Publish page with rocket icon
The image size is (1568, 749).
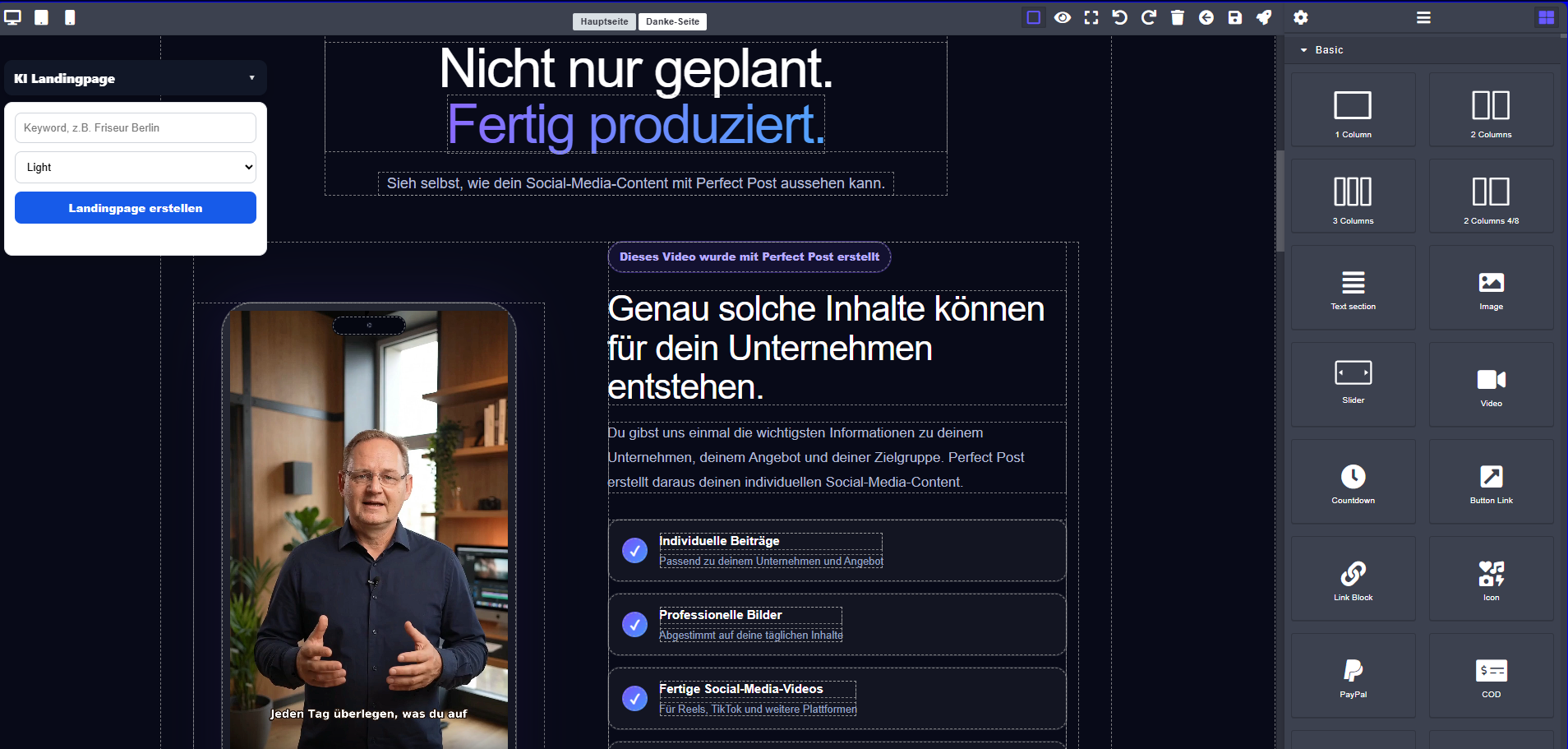pyautogui.click(x=1264, y=17)
